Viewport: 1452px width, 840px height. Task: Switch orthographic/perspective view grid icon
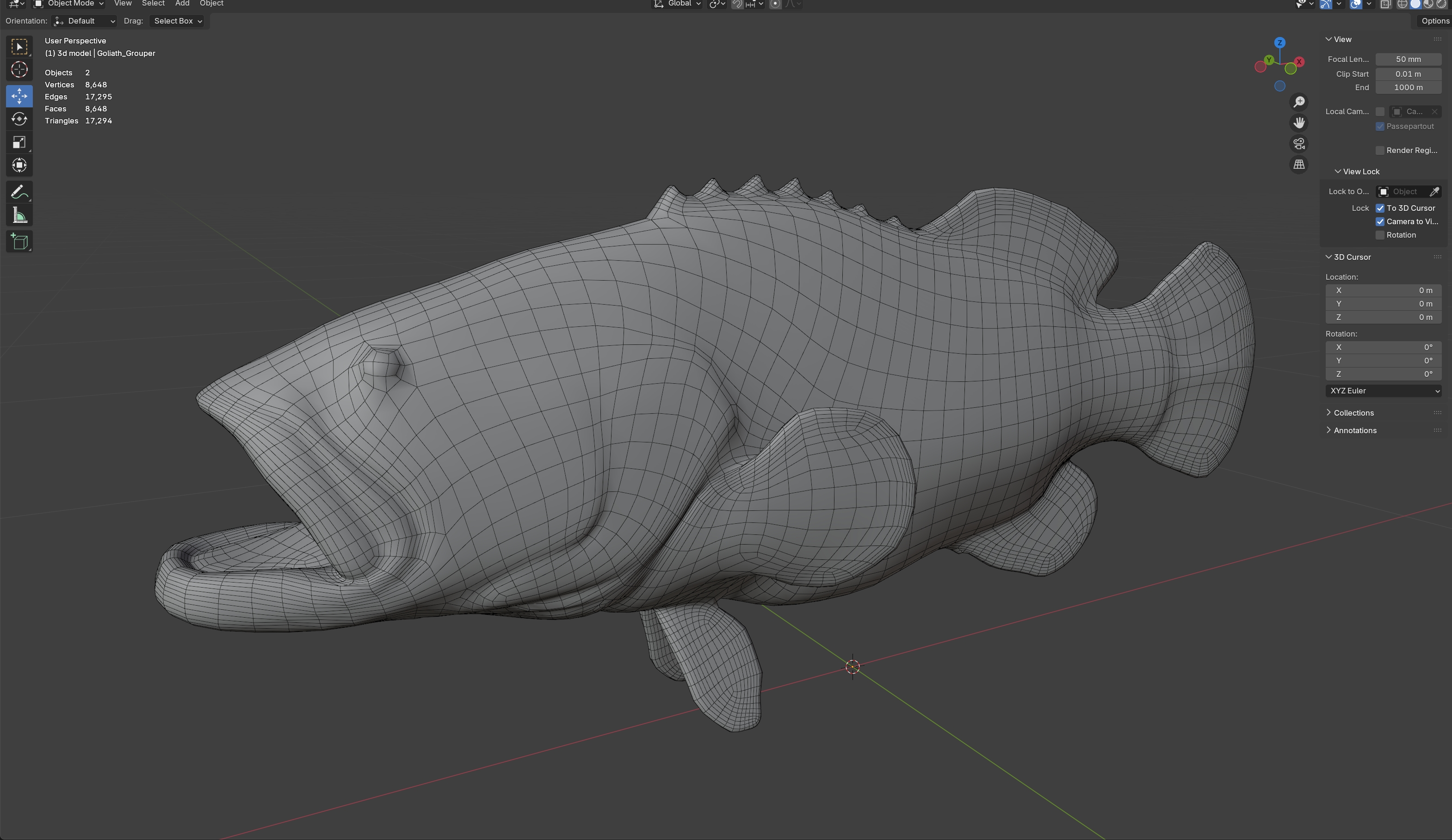[x=1299, y=165]
